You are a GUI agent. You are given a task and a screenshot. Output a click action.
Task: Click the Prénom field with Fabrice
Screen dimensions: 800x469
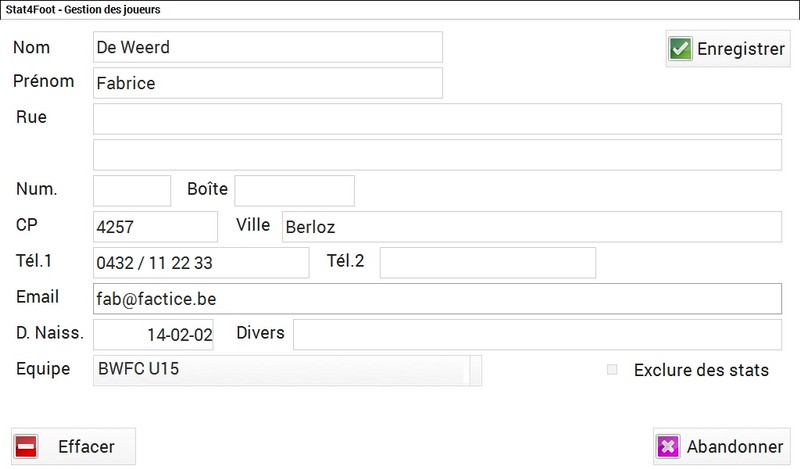click(x=268, y=83)
